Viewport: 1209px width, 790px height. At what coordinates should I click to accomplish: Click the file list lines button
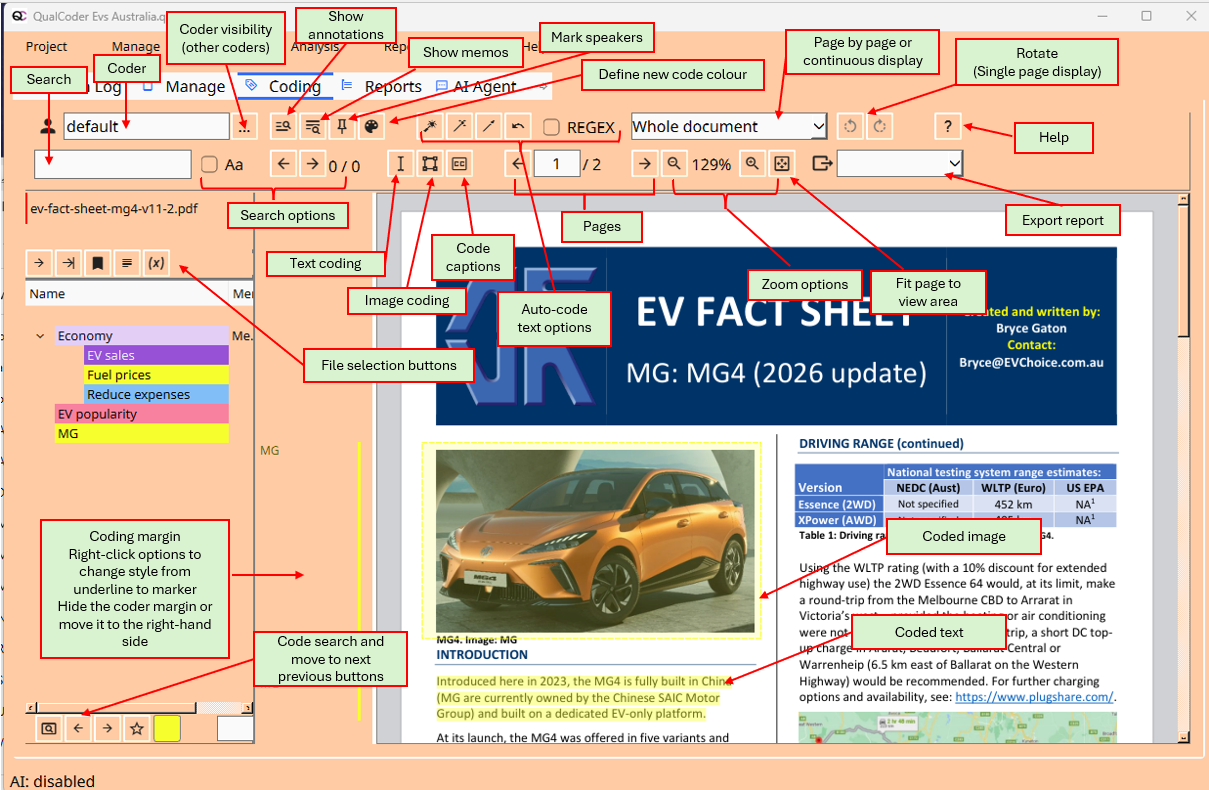126,263
